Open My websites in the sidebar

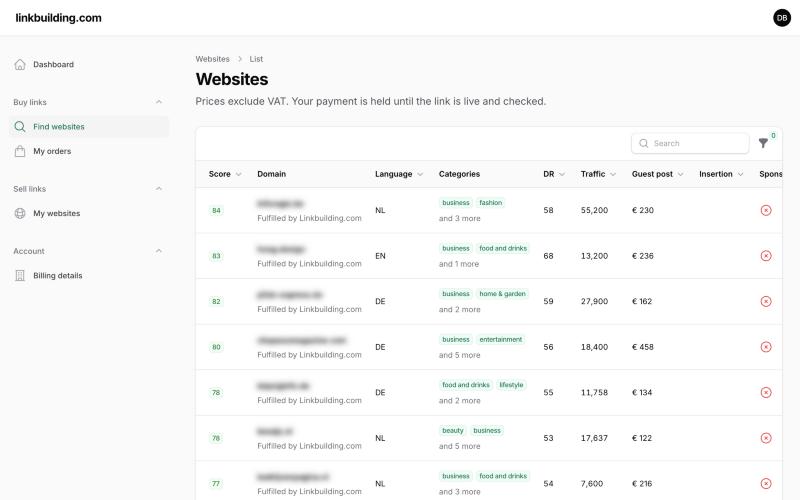click(x=89, y=213)
